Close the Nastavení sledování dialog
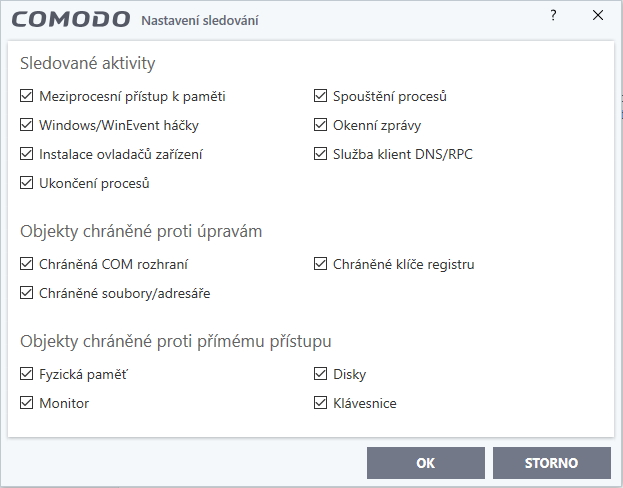The image size is (623, 488). click(598, 16)
